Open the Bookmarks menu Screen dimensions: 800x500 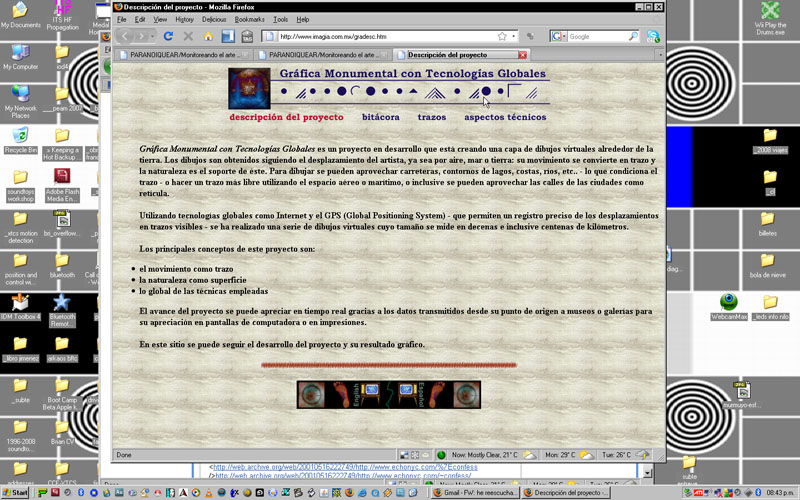tap(250, 19)
